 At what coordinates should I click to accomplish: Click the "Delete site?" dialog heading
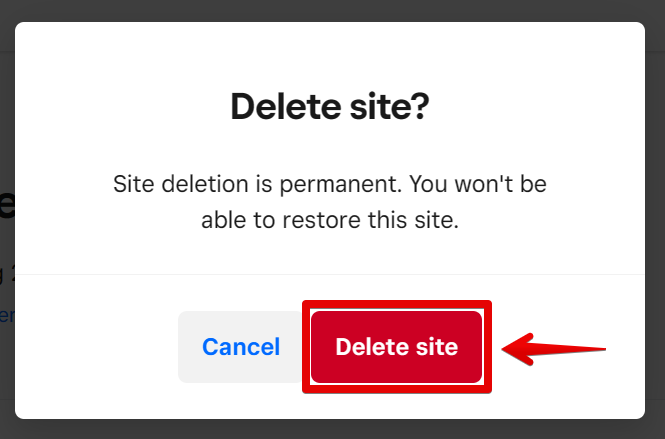coord(329,106)
